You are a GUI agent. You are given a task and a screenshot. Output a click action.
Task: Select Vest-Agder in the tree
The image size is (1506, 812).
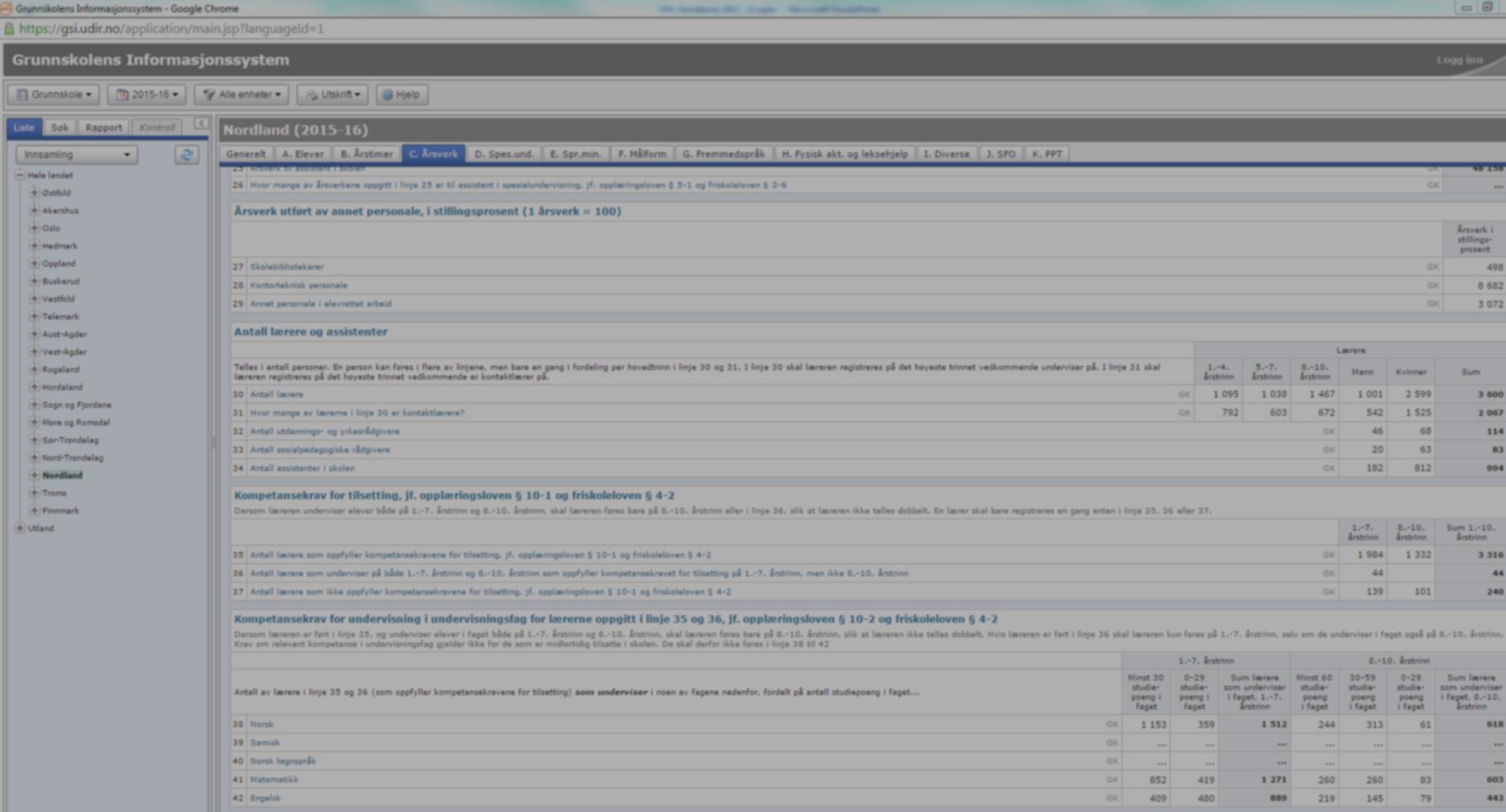64,351
